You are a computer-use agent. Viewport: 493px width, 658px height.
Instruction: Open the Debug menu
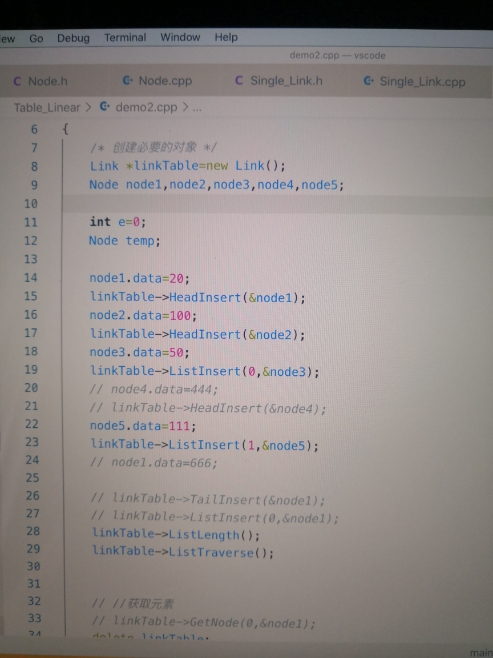[x=73, y=38]
